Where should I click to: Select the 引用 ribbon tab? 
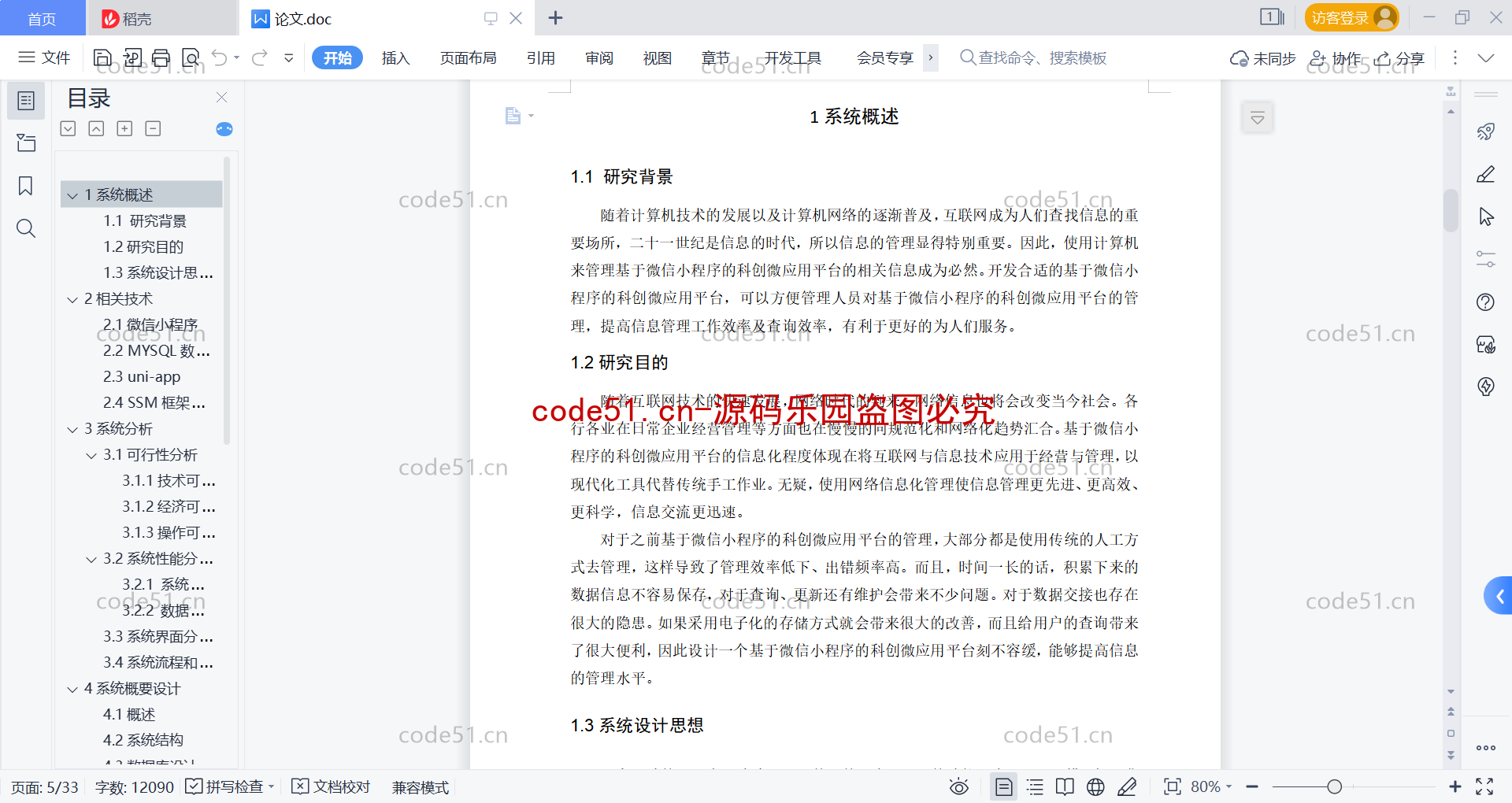tap(541, 57)
